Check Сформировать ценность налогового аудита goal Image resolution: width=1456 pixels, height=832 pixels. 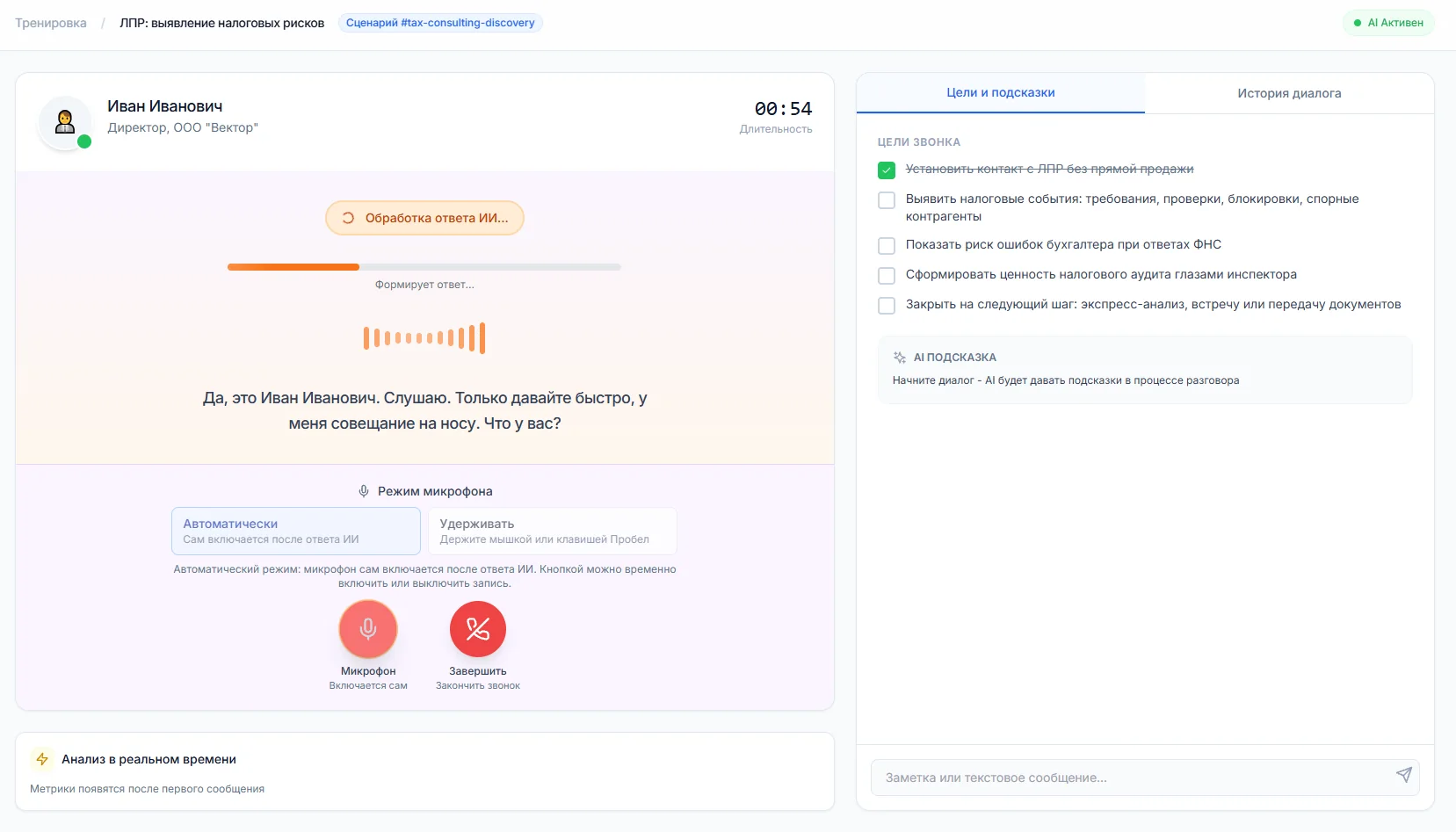[x=887, y=276]
